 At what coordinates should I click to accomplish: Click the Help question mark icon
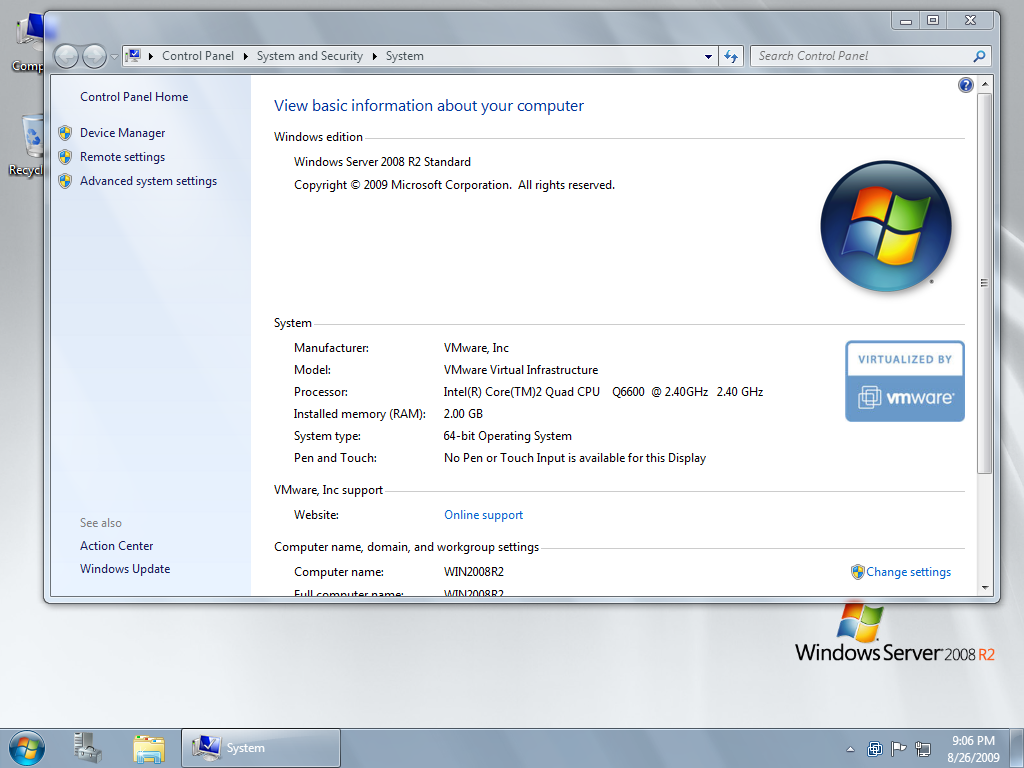point(965,86)
